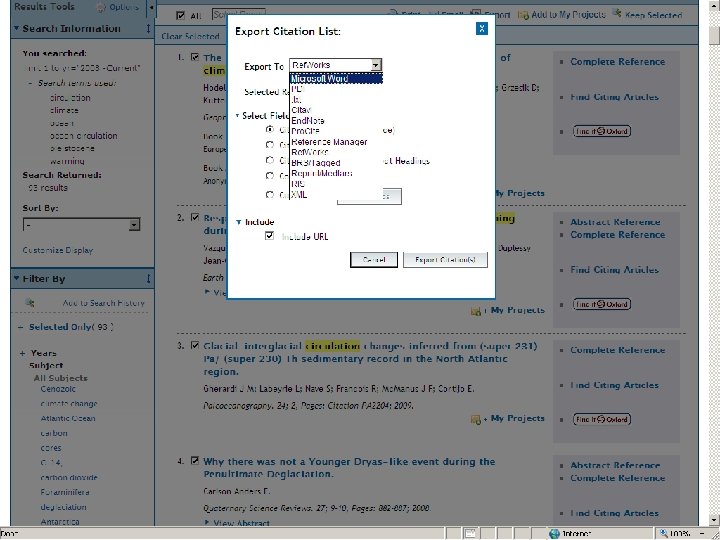Open Complete Reference for result 1
This screenshot has height=540, width=720.
tap(618, 62)
